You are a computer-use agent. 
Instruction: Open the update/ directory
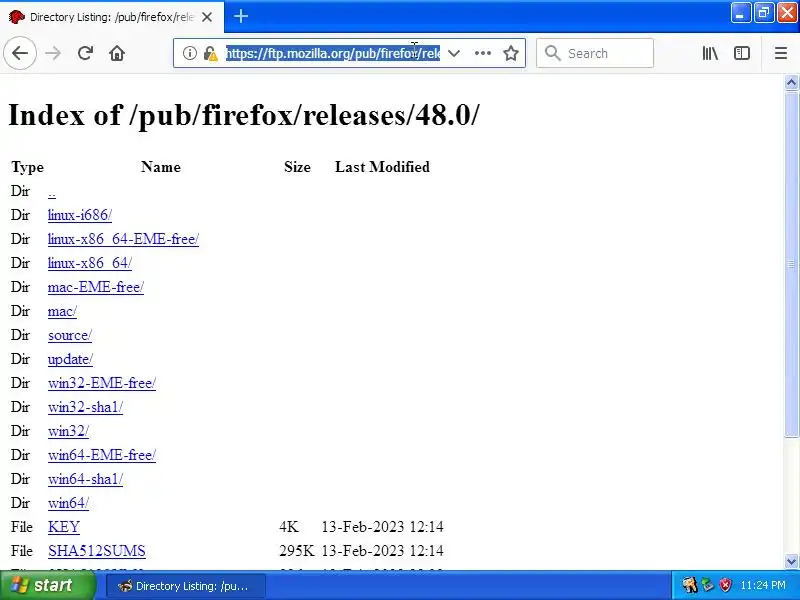[x=70, y=359]
